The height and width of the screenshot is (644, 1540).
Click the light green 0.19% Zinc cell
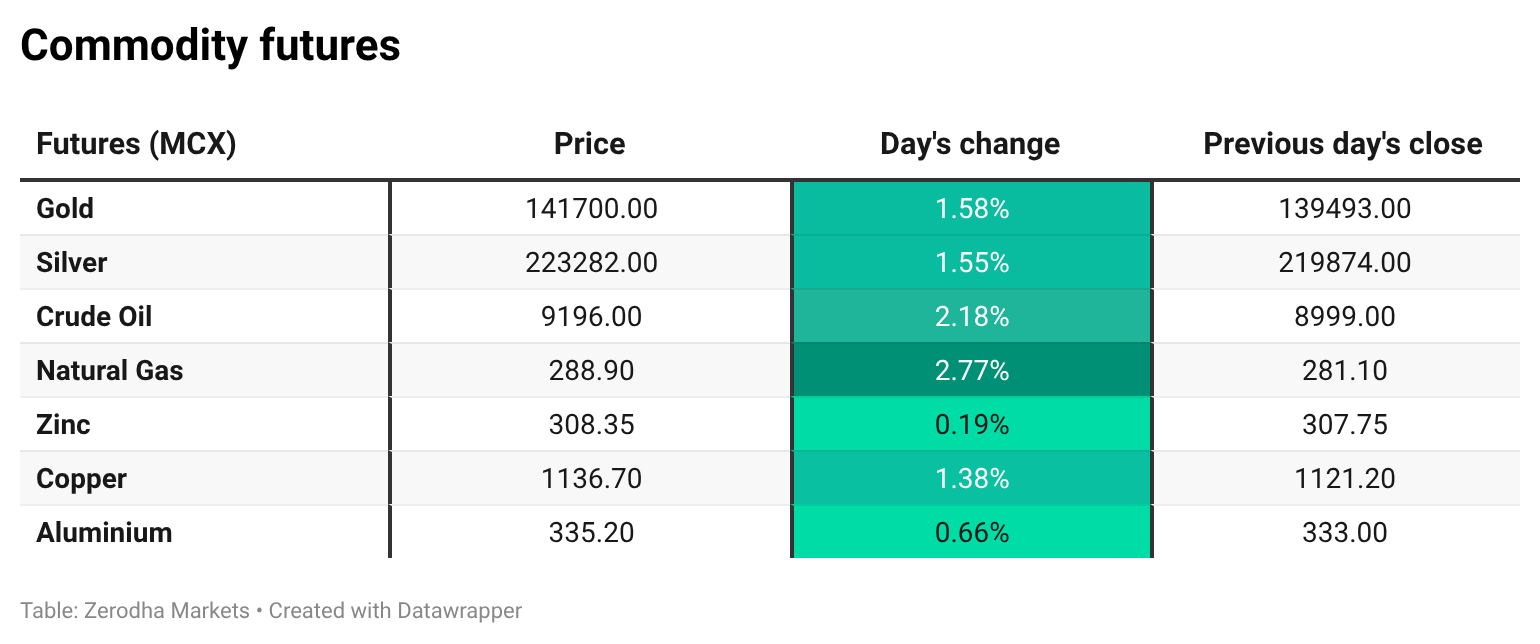point(972,425)
